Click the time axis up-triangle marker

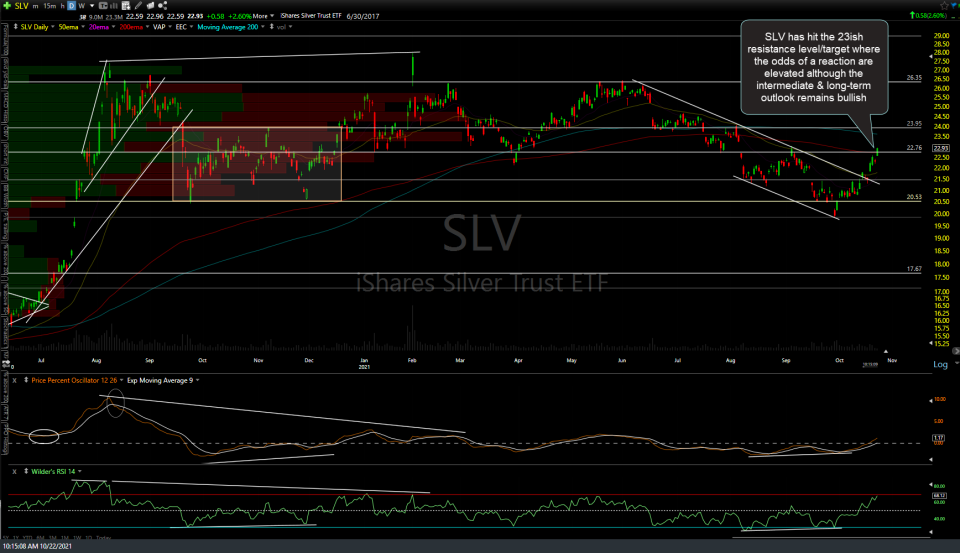point(885,351)
